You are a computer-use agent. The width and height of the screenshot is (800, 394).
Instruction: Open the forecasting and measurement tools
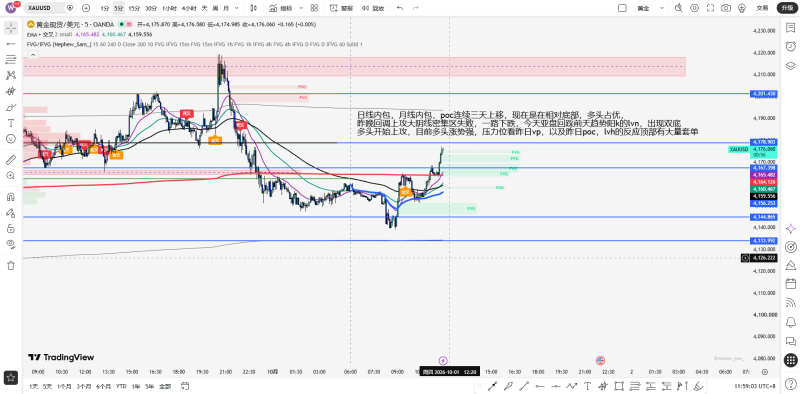[11, 91]
